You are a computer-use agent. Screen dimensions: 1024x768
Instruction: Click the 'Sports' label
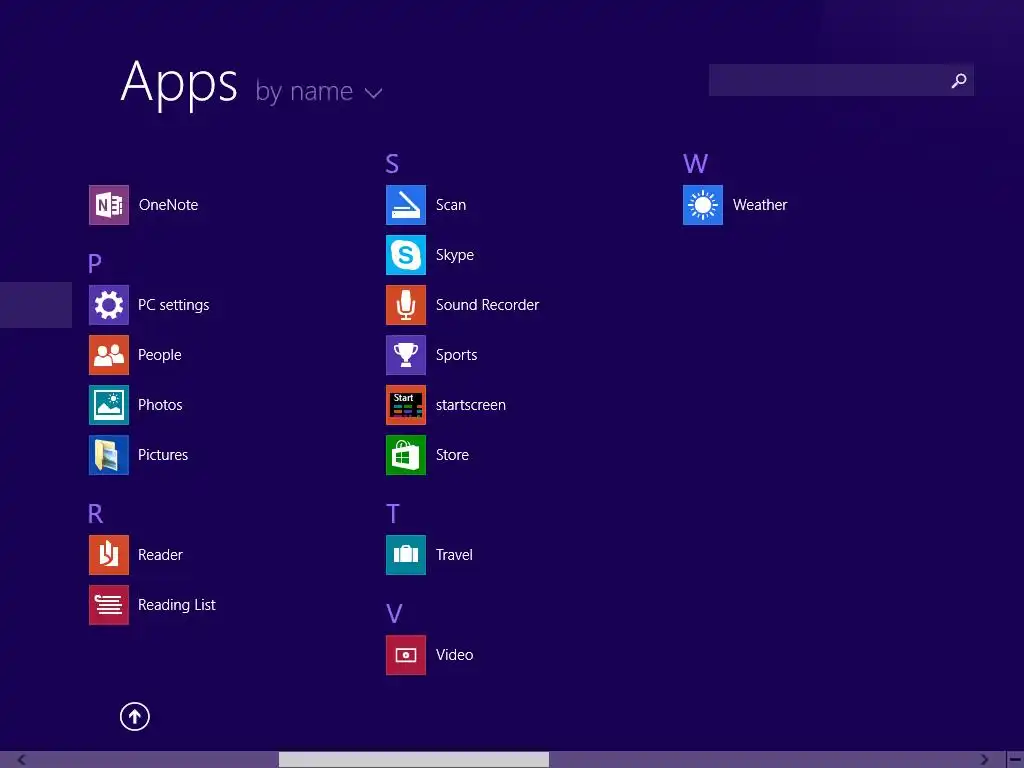pos(456,355)
